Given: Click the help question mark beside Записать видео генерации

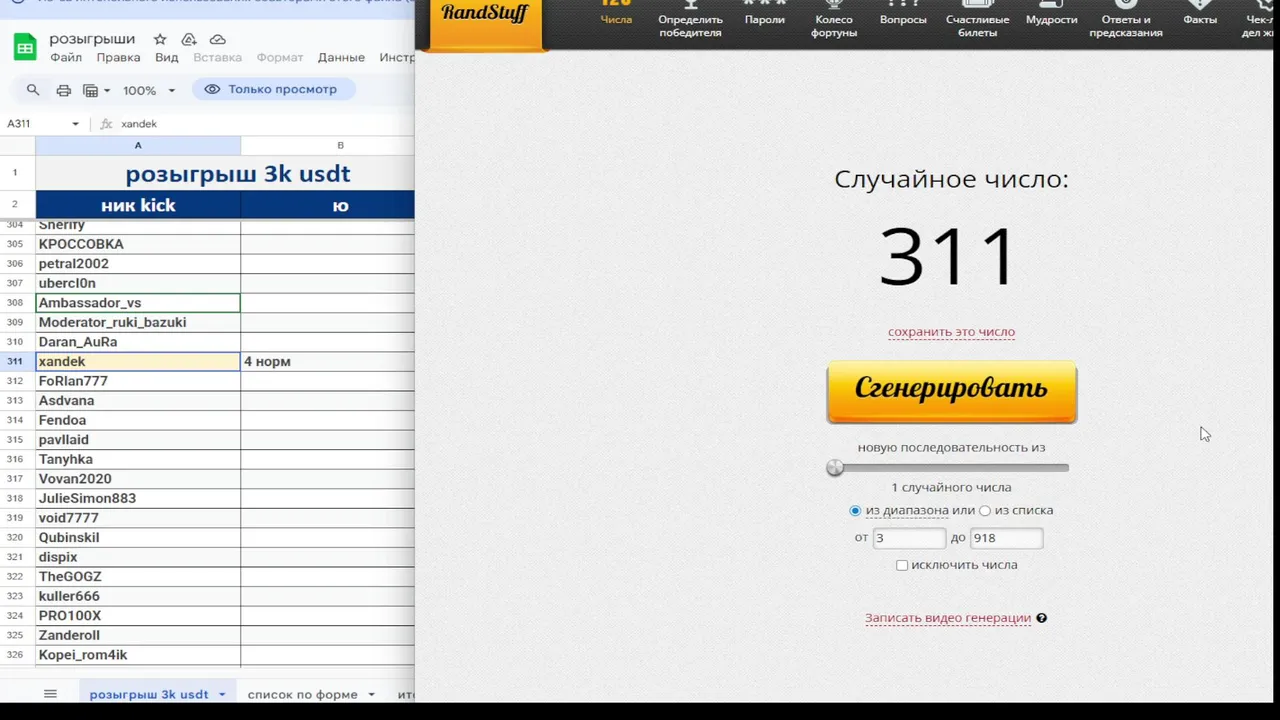Looking at the screenshot, I should tap(1041, 618).
